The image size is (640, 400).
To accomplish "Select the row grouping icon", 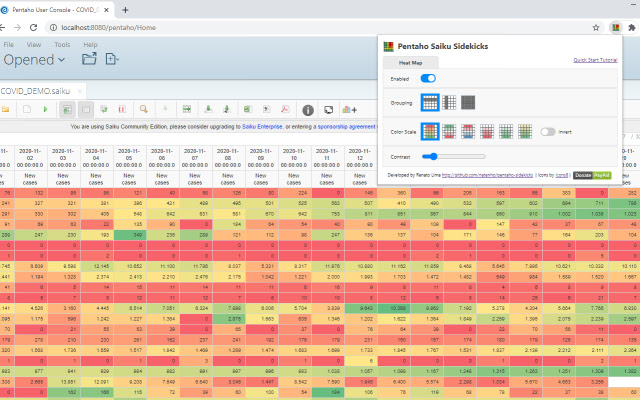I will [430, 103].
